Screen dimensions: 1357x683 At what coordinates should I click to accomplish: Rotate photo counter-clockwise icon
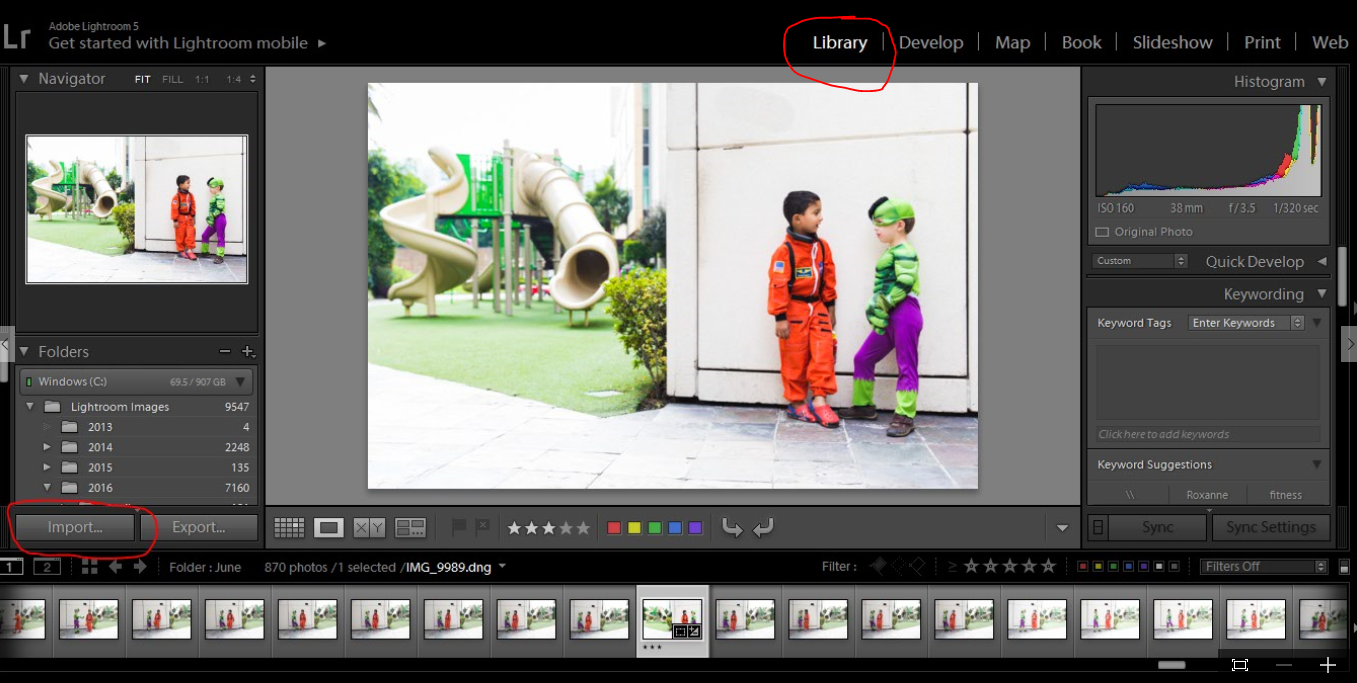pyautogui.click(x=732, y=527)
